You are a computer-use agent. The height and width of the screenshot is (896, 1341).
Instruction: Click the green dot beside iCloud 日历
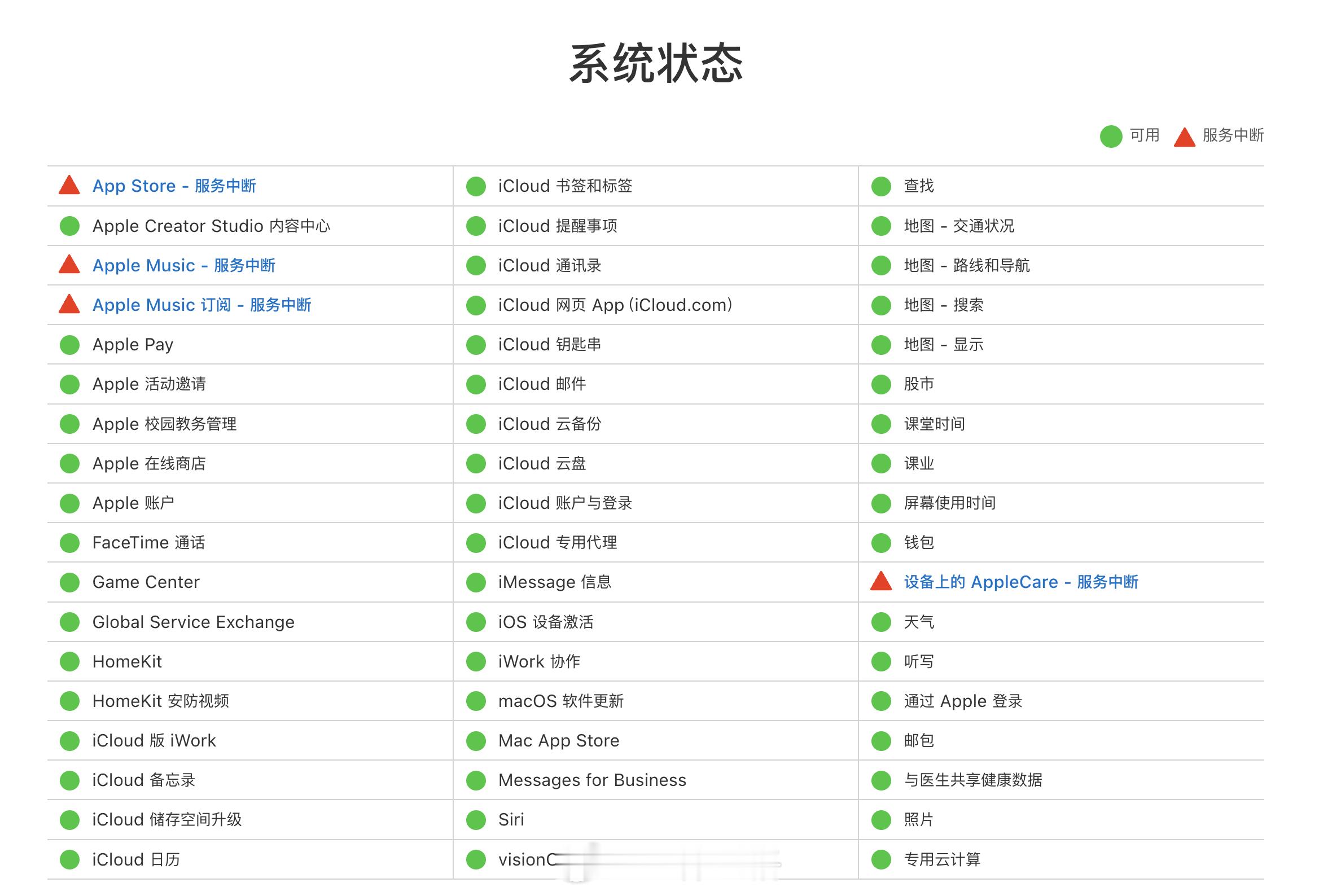70,859
